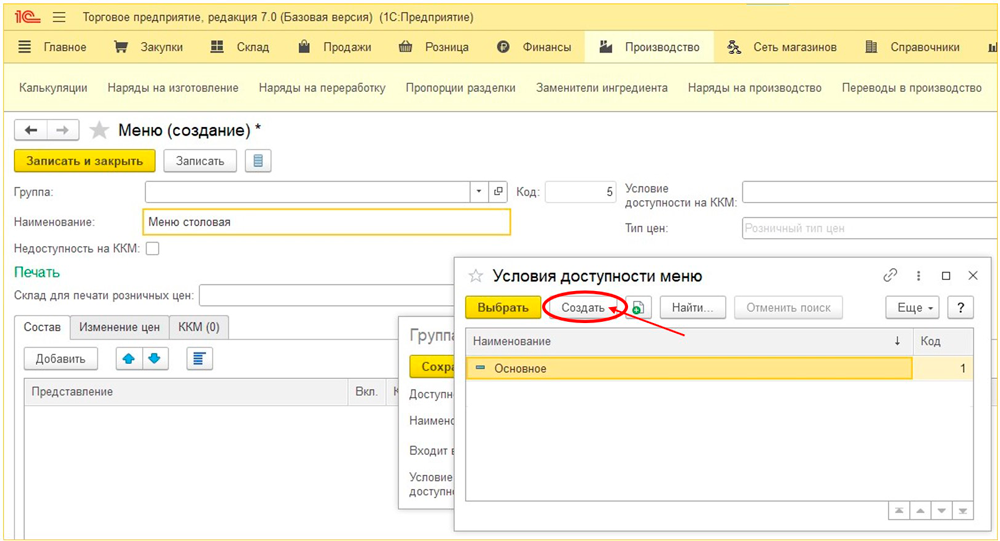Click open-form icon beside Группа field

(499, 191)
